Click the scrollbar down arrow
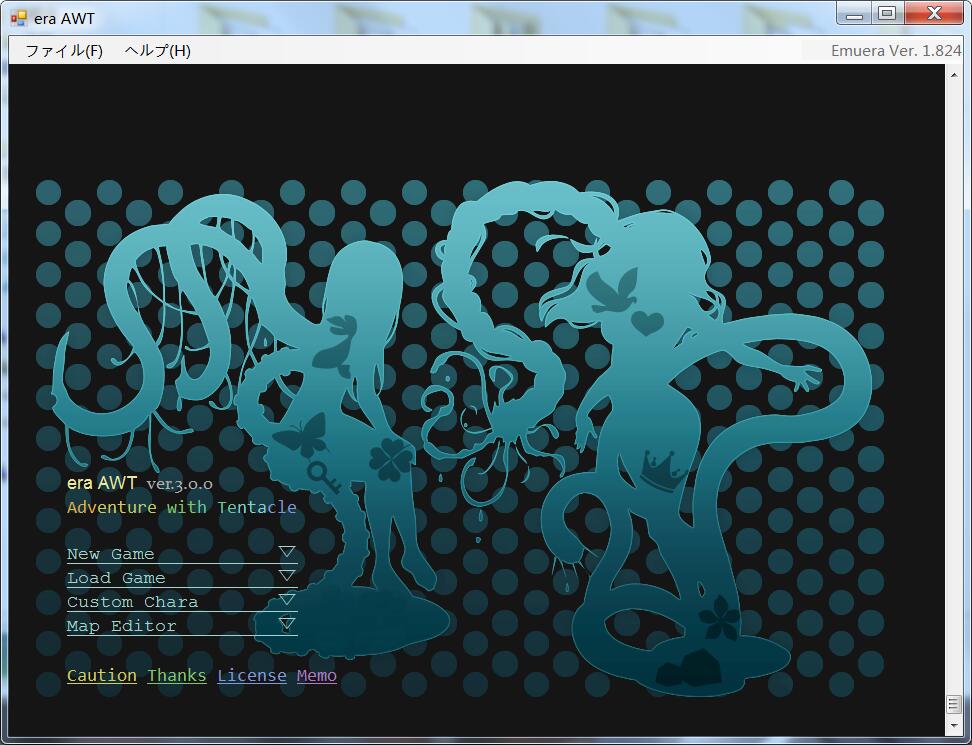 [x=954, y=725]
